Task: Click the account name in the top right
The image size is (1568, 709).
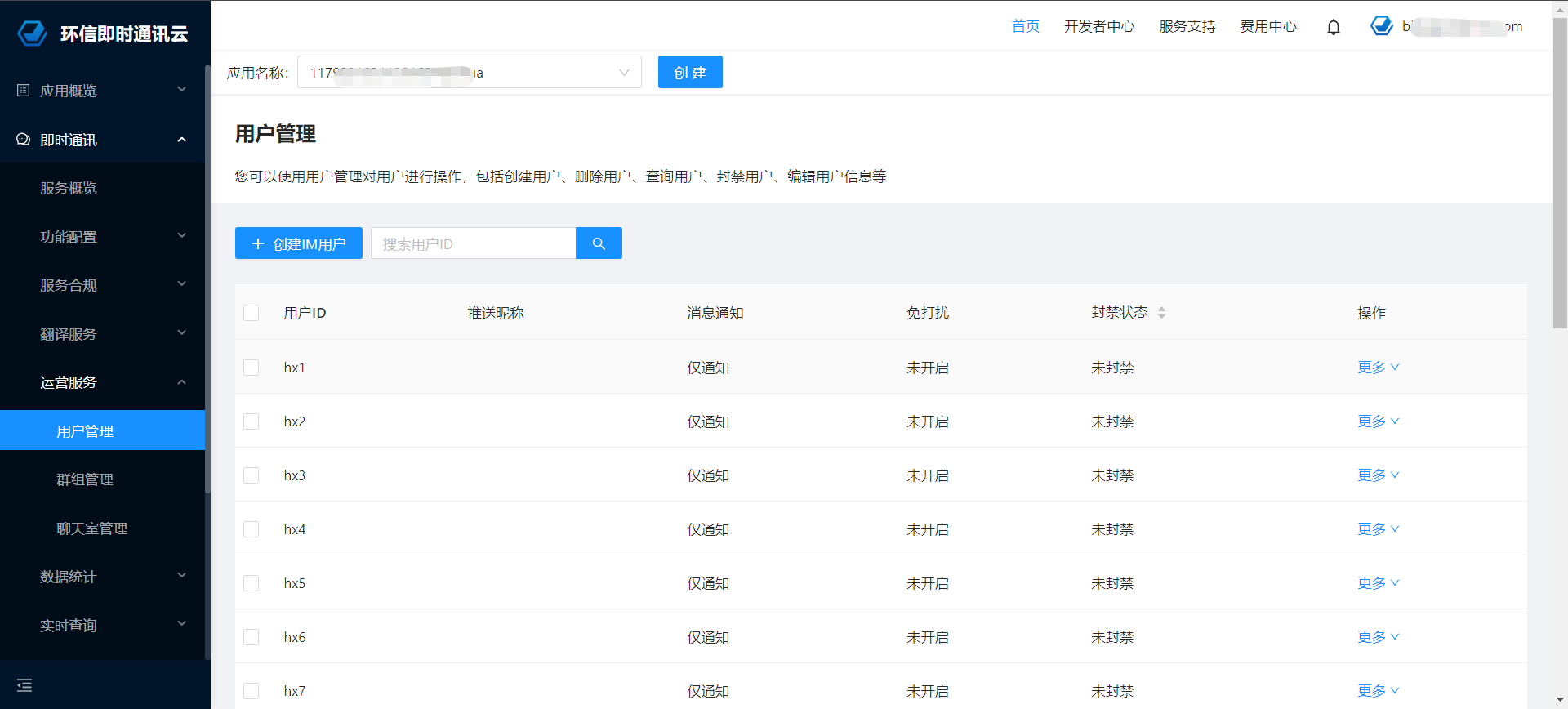Action: pos(1463,26)
